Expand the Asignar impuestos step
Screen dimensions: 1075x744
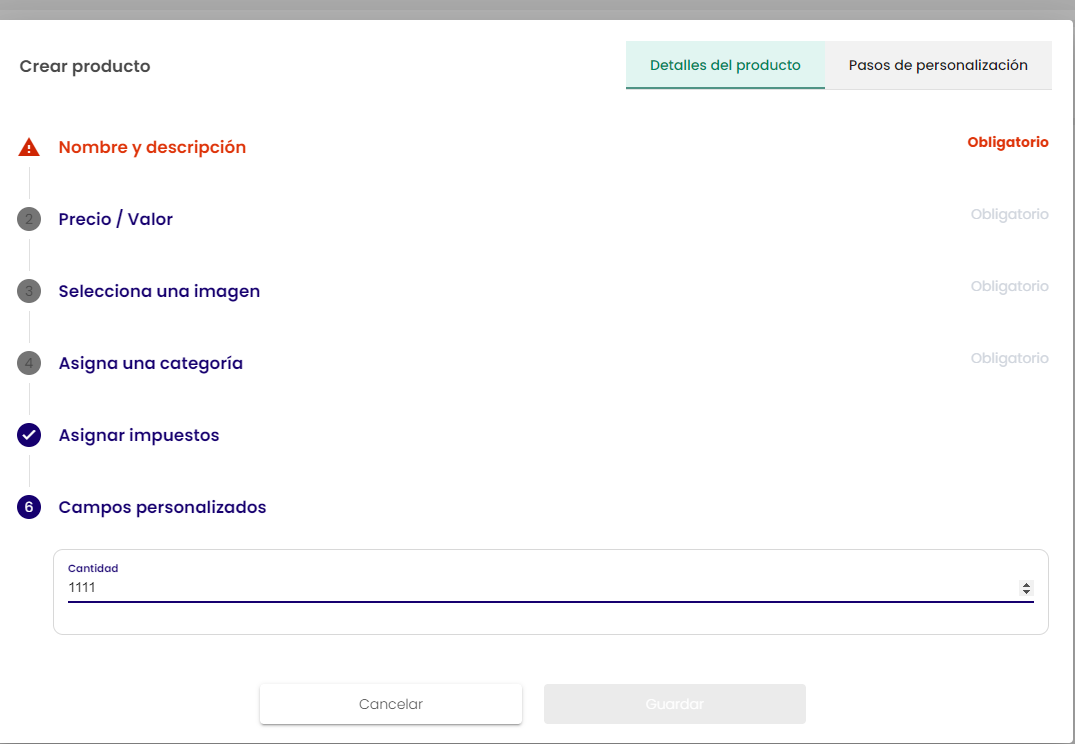[x=139, y=435]
